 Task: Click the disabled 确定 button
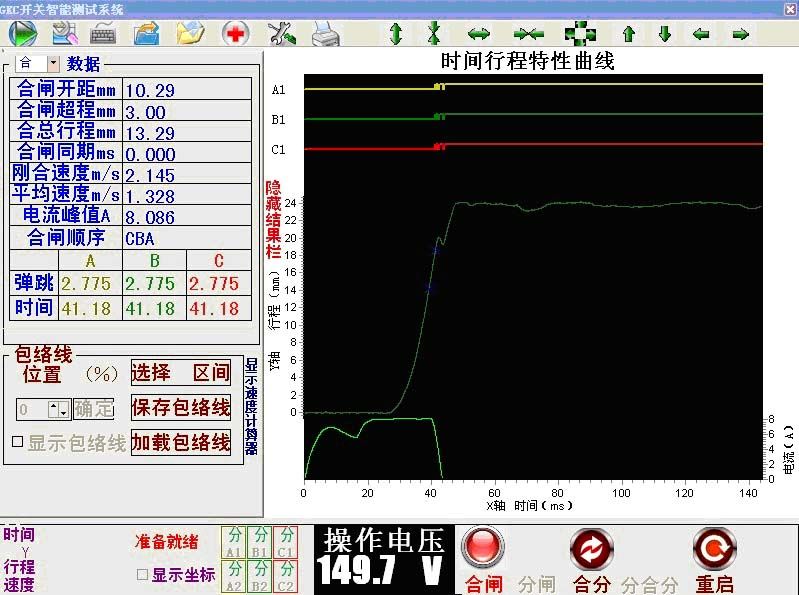coord(94,409)
